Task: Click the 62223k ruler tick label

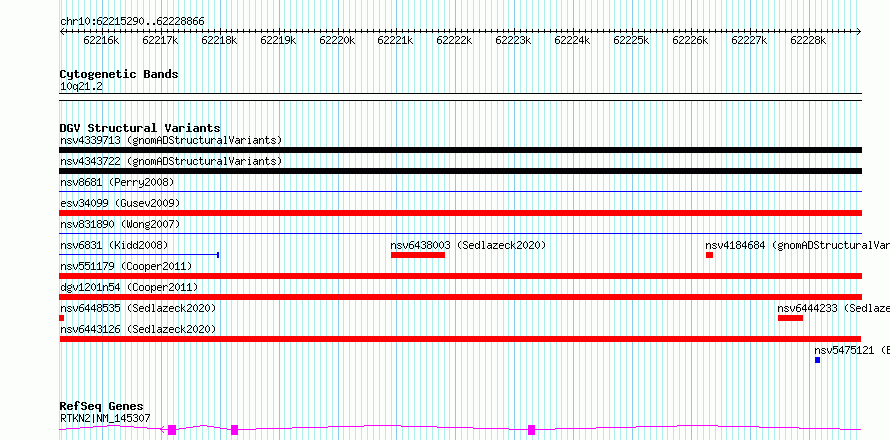Action: coord(513,40)
